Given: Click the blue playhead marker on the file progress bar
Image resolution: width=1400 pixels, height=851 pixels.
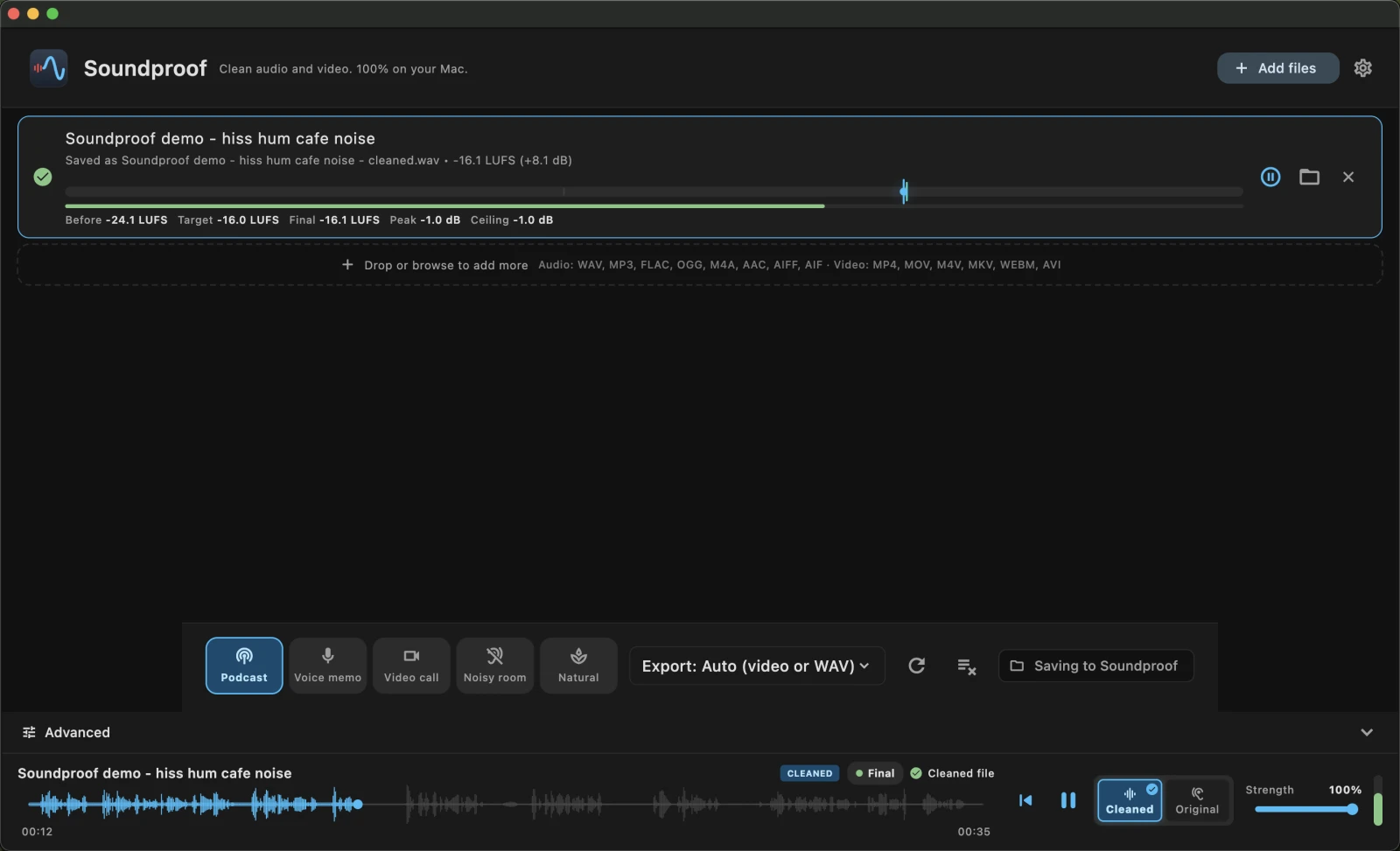Looking at the screenshot, I should (904, 191).
